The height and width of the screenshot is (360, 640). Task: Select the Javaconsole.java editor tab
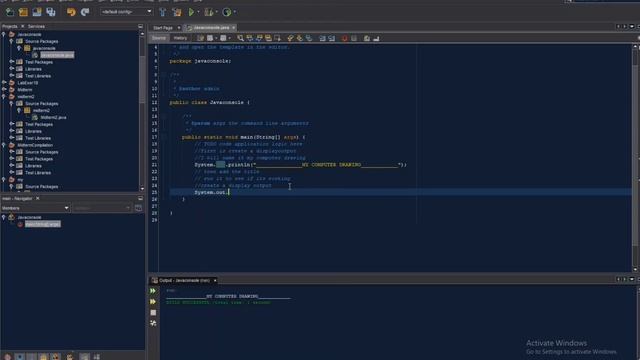click(x=211, y=28)
